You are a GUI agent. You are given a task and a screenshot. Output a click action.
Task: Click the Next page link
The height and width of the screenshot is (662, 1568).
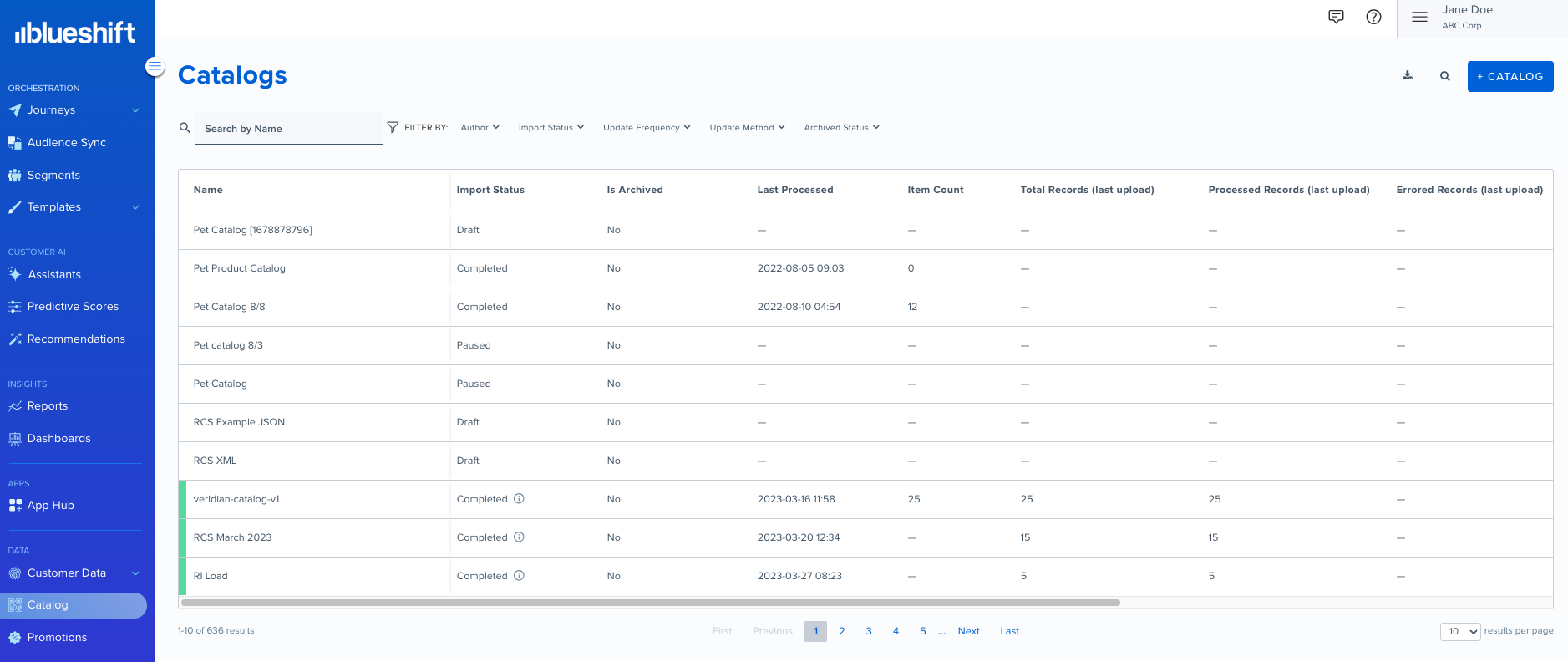pyautogui.click(x=969, y=631)
